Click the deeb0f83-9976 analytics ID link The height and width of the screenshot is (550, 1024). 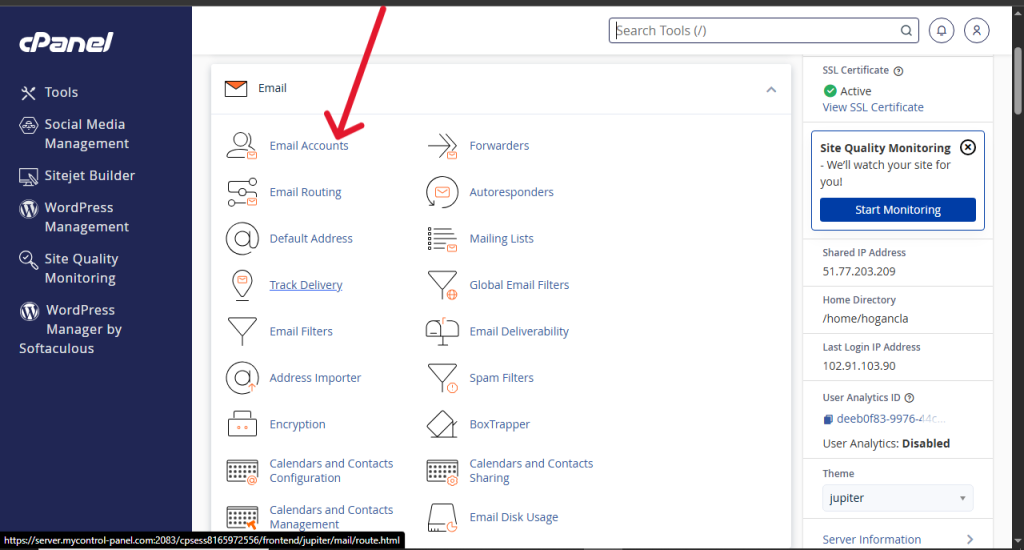[891, 419]
